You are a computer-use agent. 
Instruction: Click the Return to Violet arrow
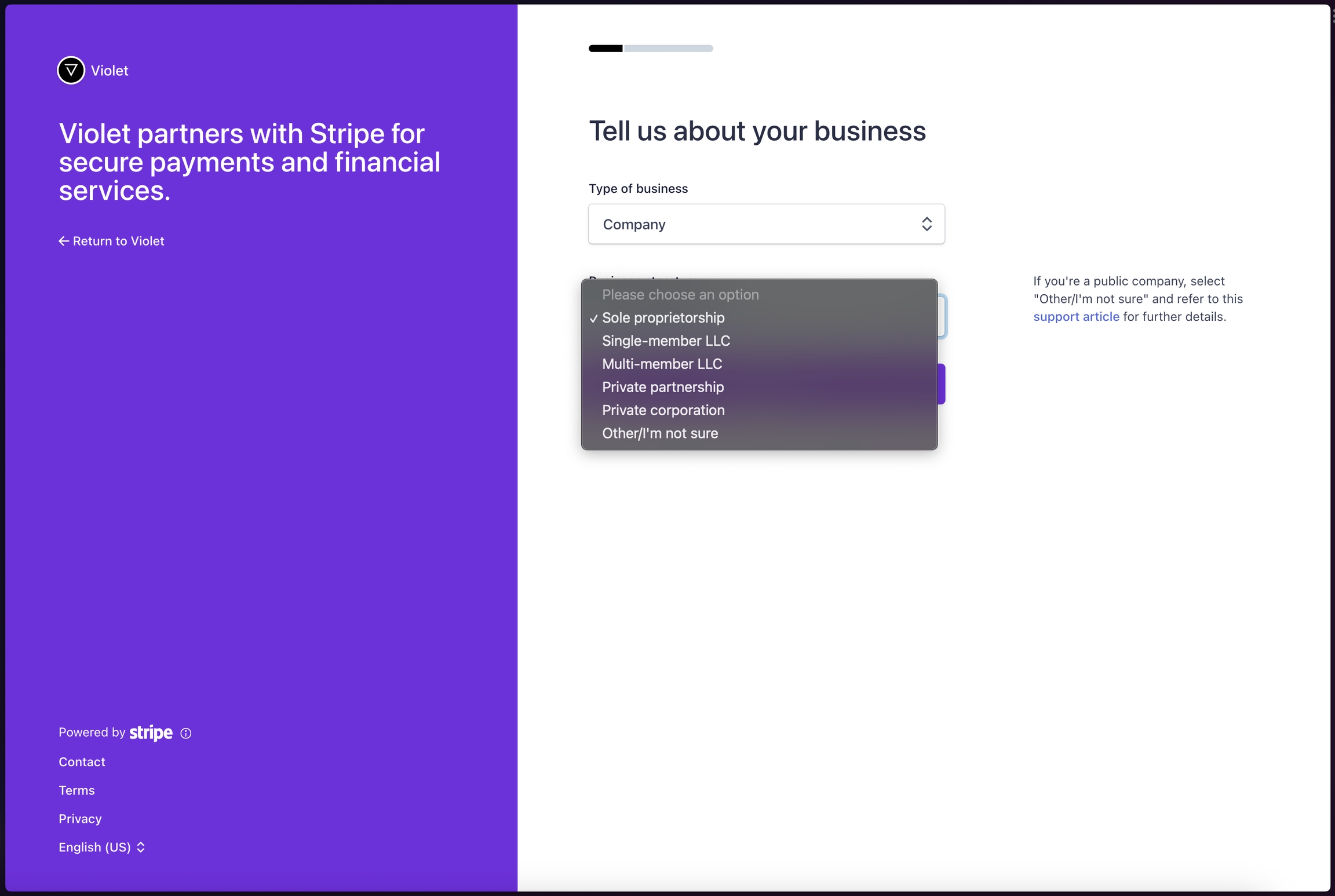(x=64, y=241)
